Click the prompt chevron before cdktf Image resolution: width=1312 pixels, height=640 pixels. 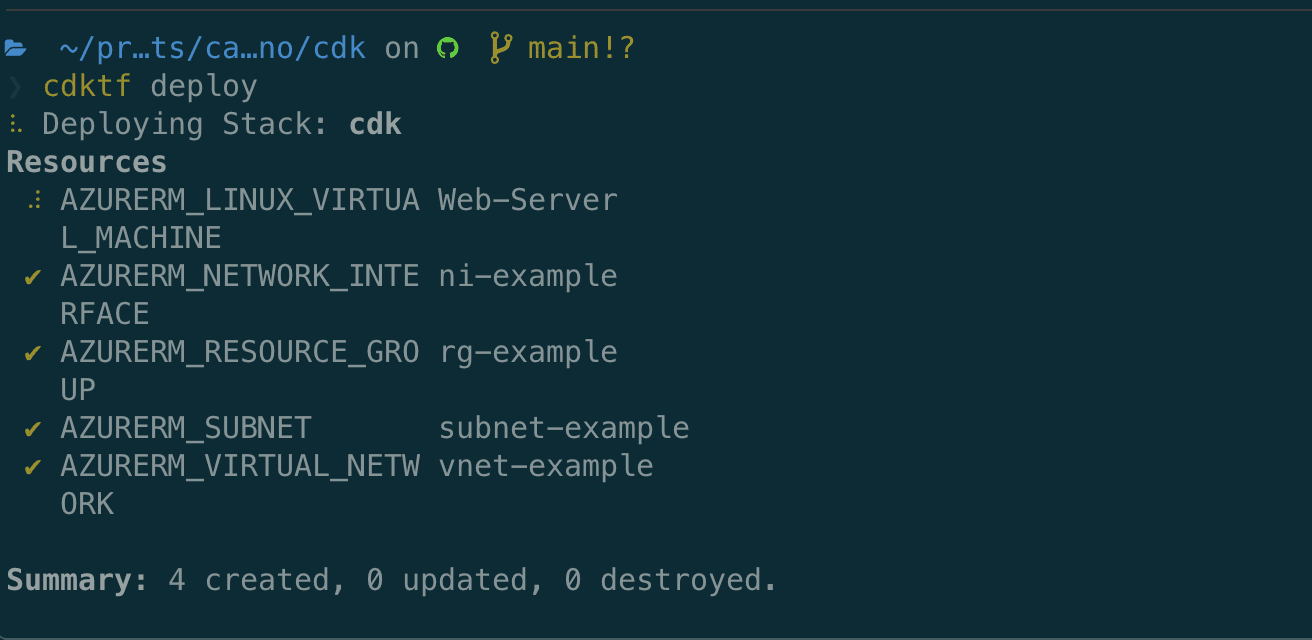(x=14, y=86)
